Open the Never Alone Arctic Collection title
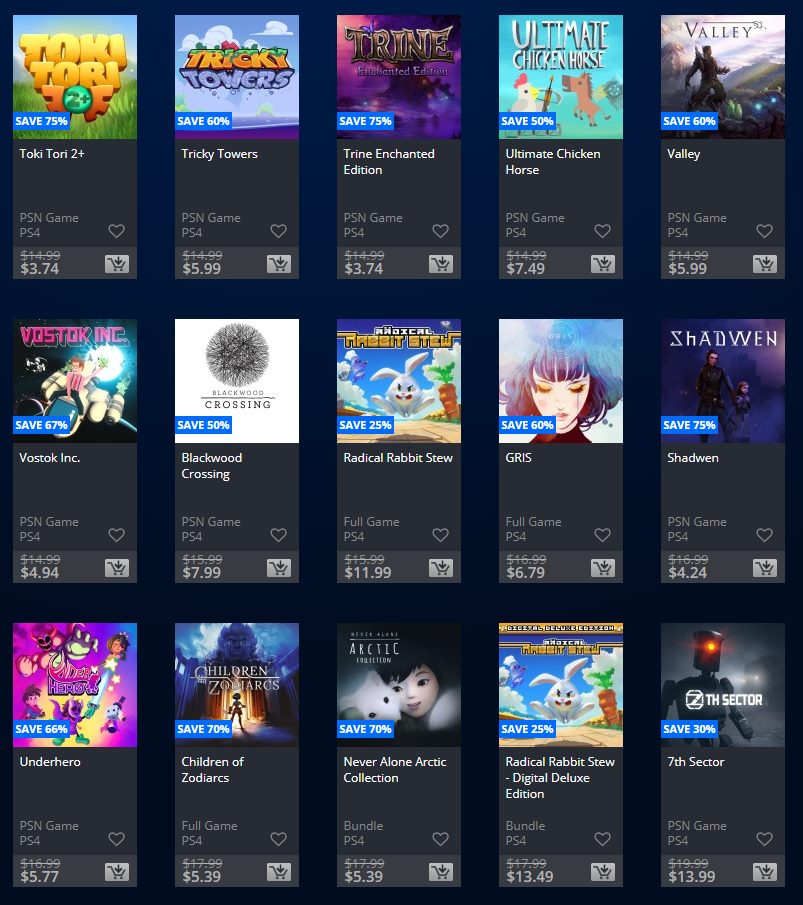The image size is (803, 905). click(395, 769)
